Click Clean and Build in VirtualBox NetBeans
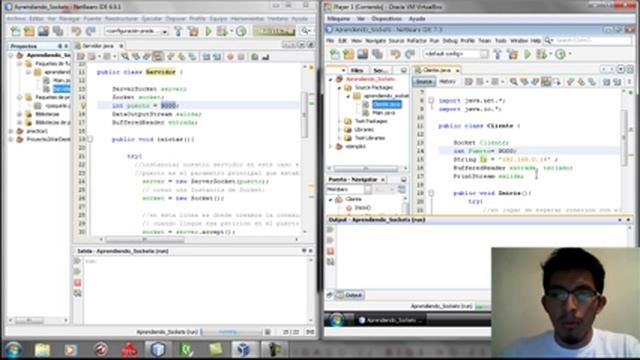640x360 pixels. coord(512,54)
